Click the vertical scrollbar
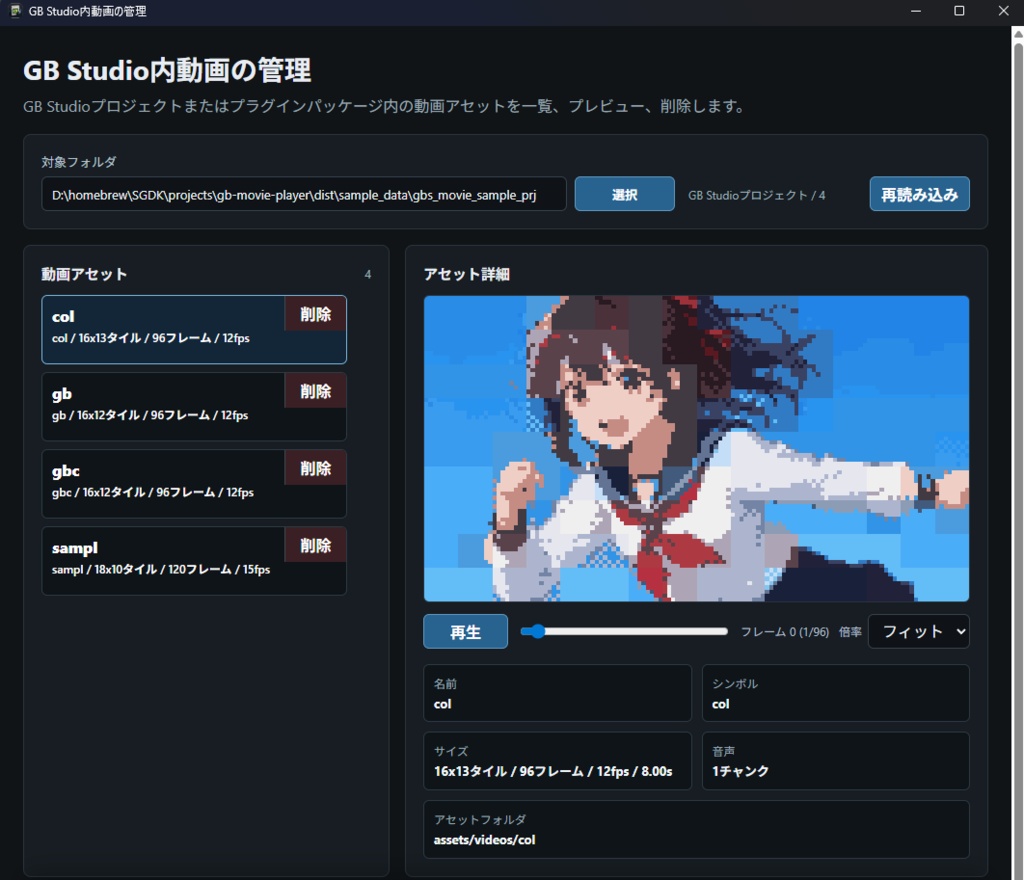 pos(1017,453)
